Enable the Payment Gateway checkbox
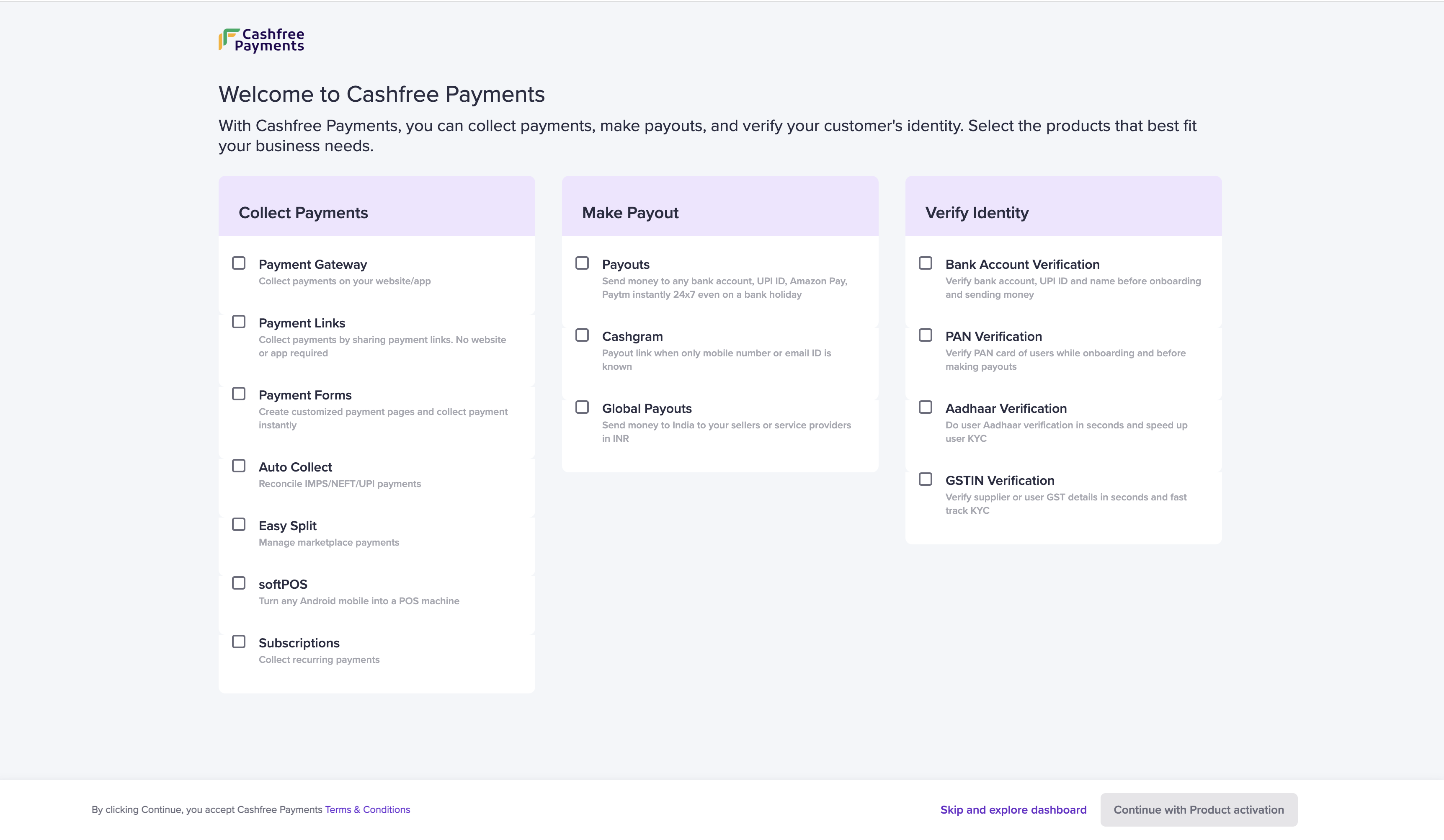This screenshot has width=1444, height=840. tap(239, 263)
